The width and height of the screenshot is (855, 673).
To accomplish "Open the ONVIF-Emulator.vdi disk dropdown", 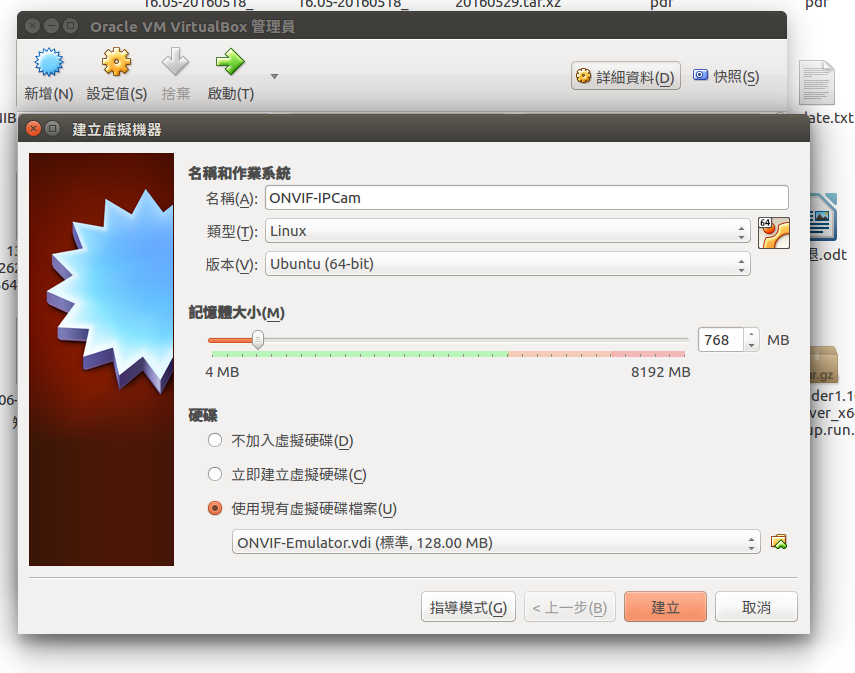I will pyautogui.click(x=496, y=542).
